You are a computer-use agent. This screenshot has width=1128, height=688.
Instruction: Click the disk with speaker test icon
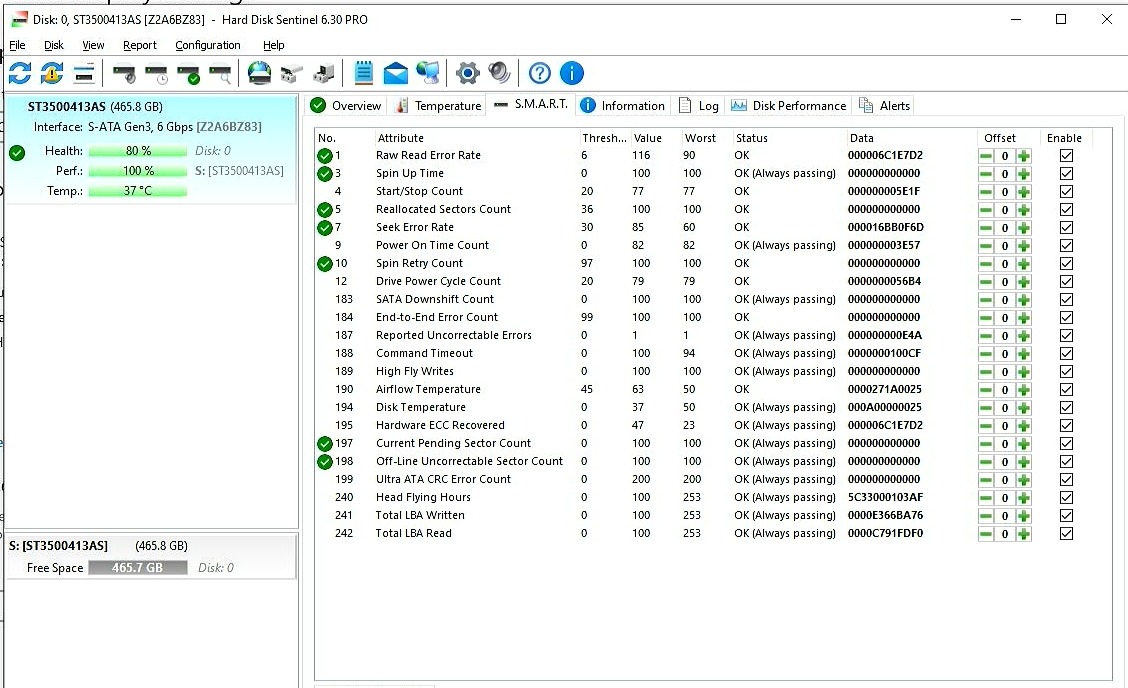[x=124, y=73]
